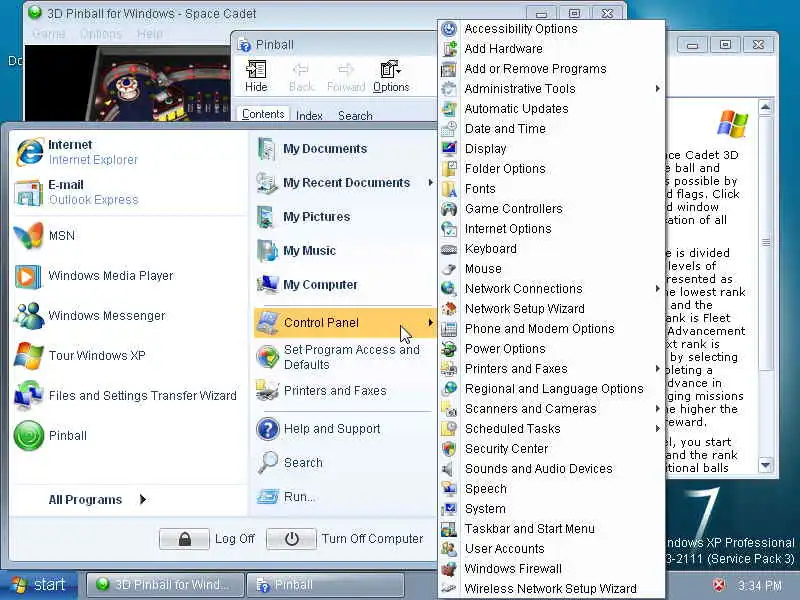Select the highlighted Control Panel item
Screen dimensions: 800x600
[345, 322]
